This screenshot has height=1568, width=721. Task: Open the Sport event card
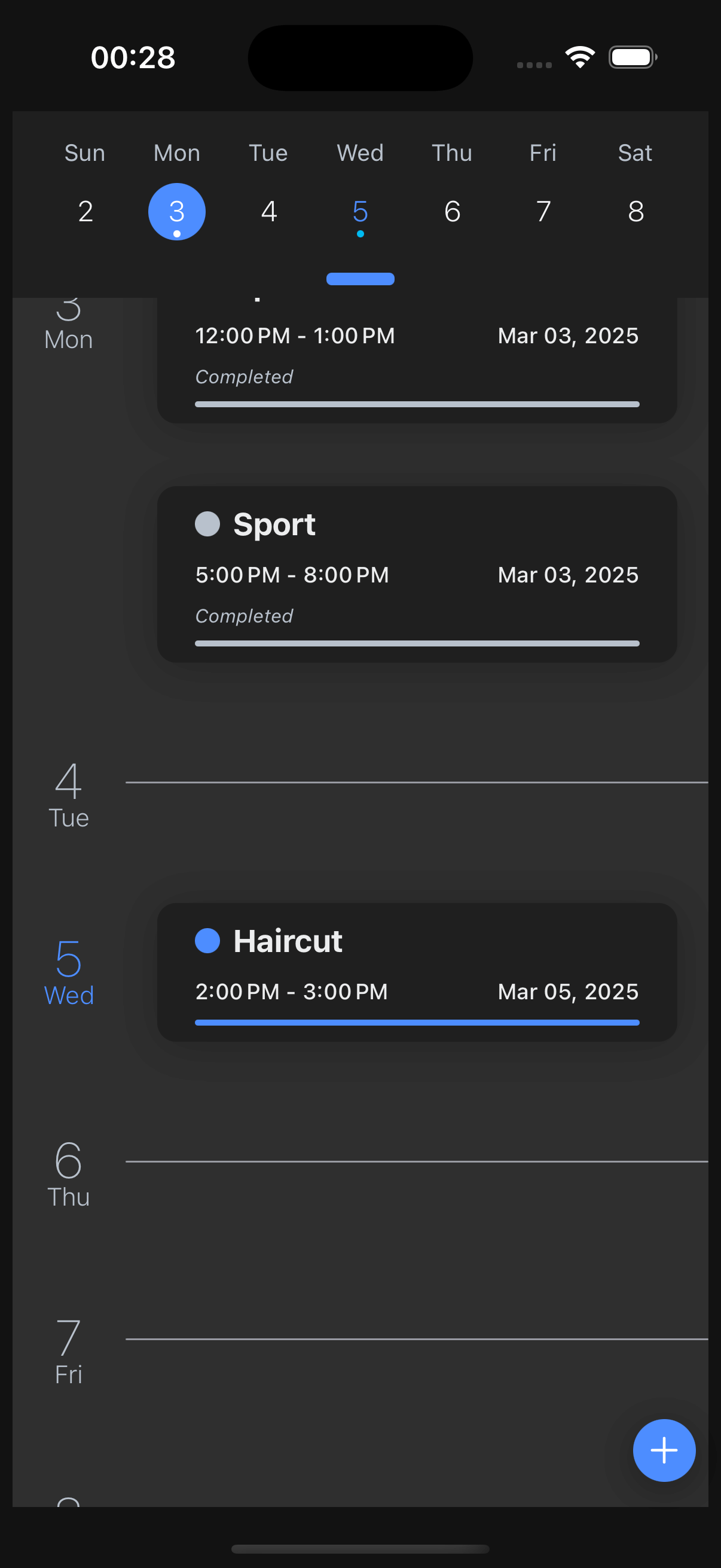click(417, 572)
